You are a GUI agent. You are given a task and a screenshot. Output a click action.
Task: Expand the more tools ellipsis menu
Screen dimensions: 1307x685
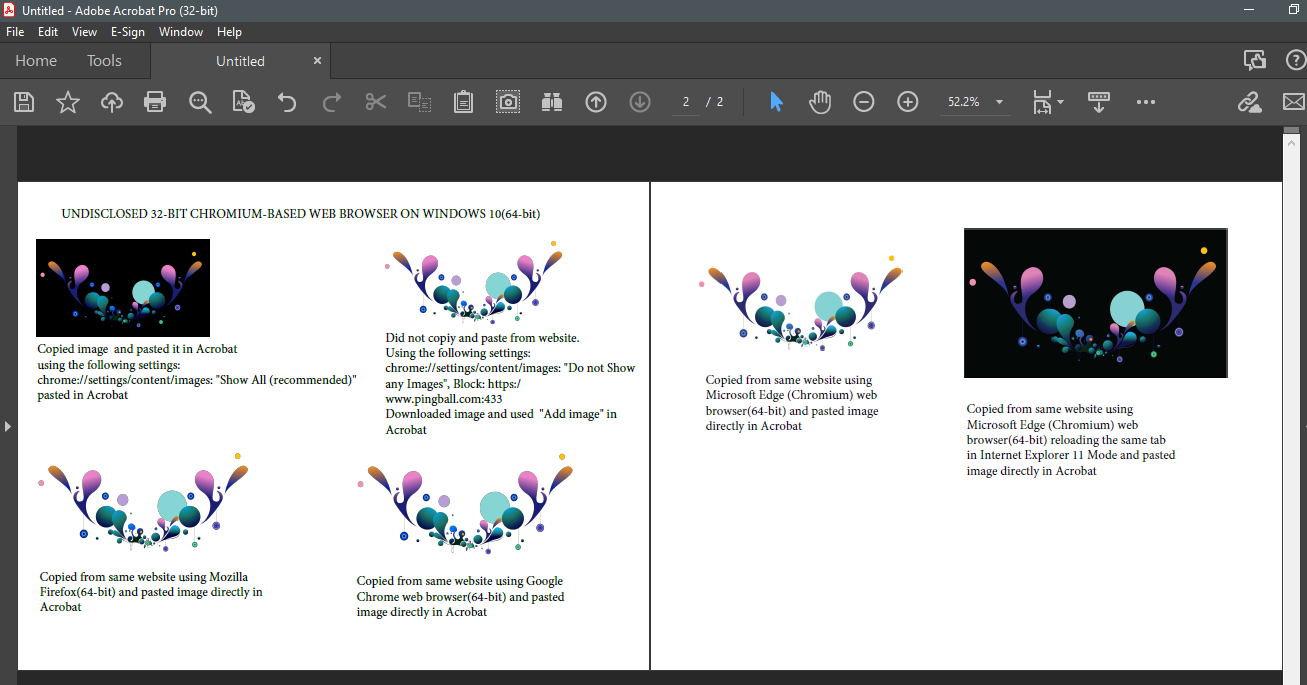1146,101
